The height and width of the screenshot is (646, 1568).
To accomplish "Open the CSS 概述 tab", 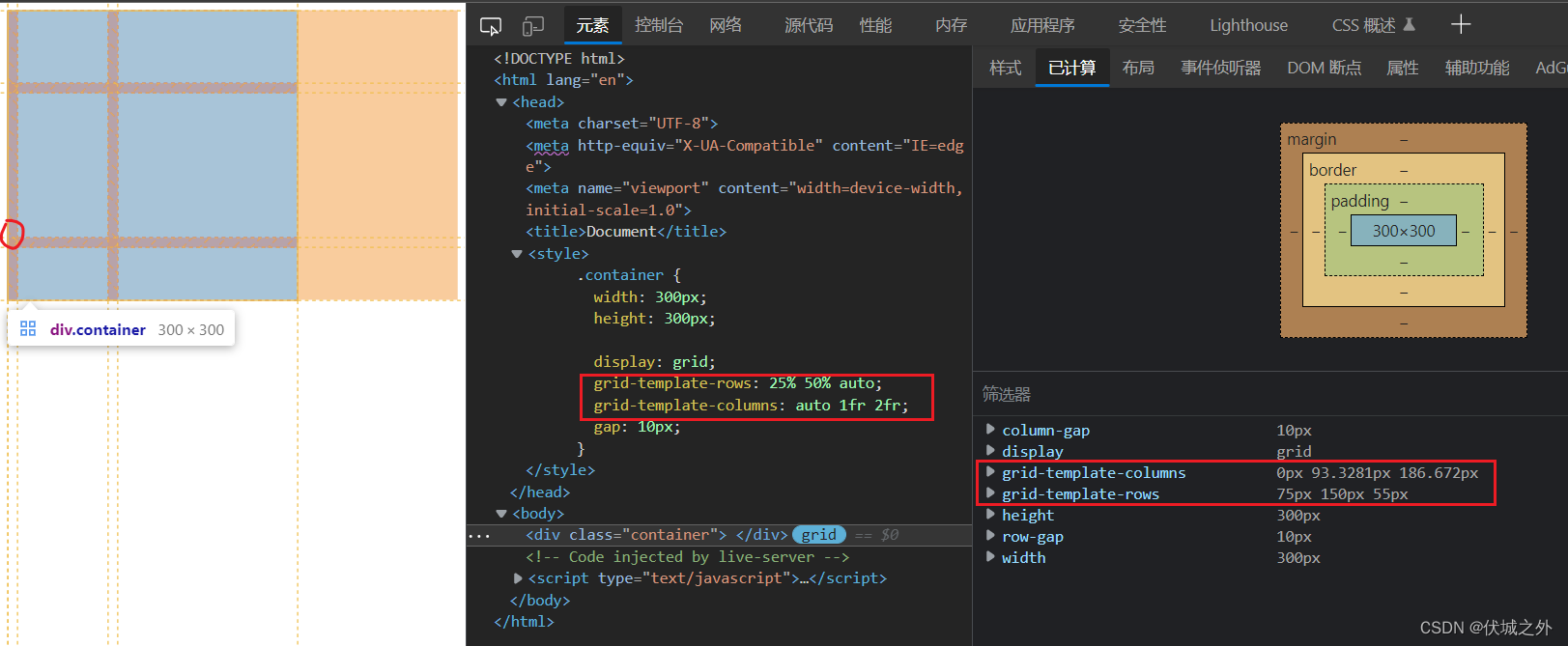I will pos(1373,25).
